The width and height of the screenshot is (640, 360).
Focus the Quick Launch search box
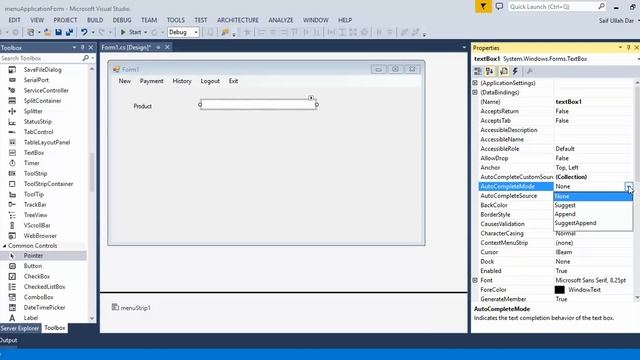557,7
